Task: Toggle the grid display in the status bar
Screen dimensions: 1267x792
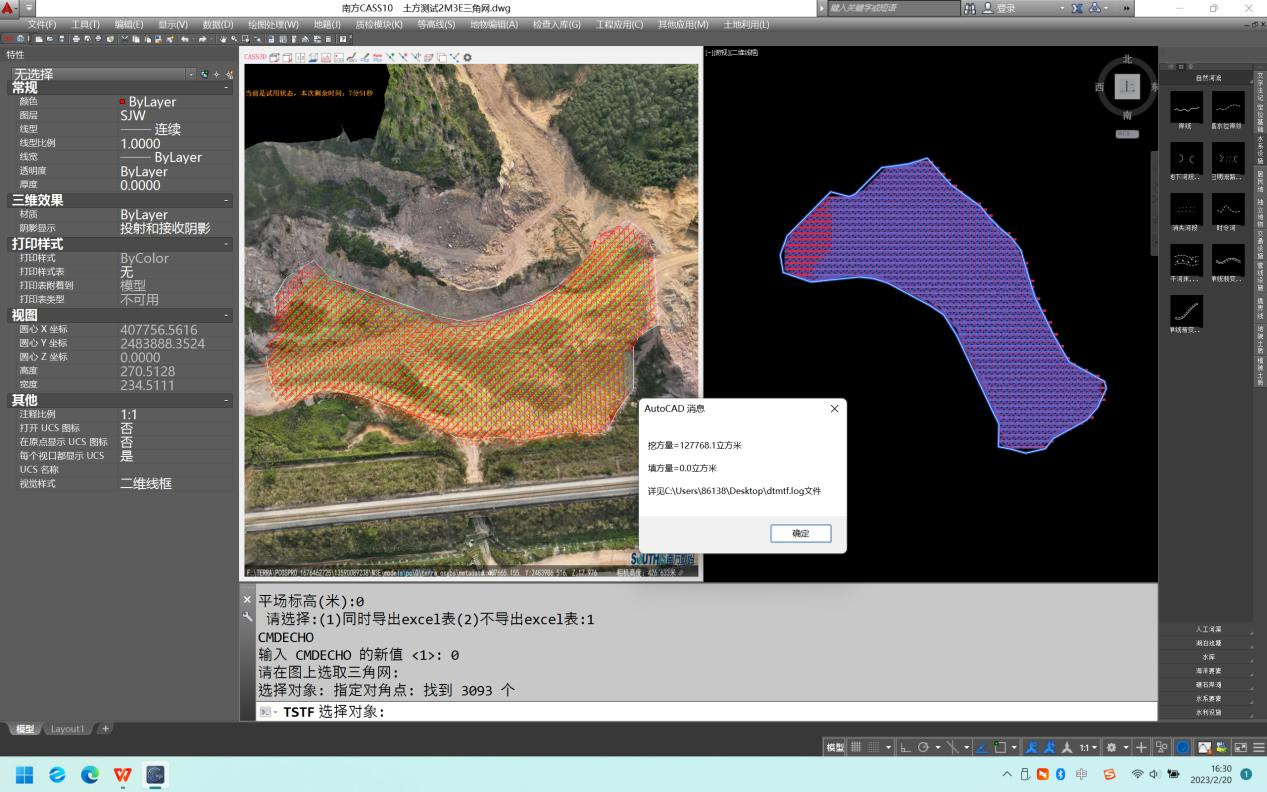Action: (x=858, y=747)
